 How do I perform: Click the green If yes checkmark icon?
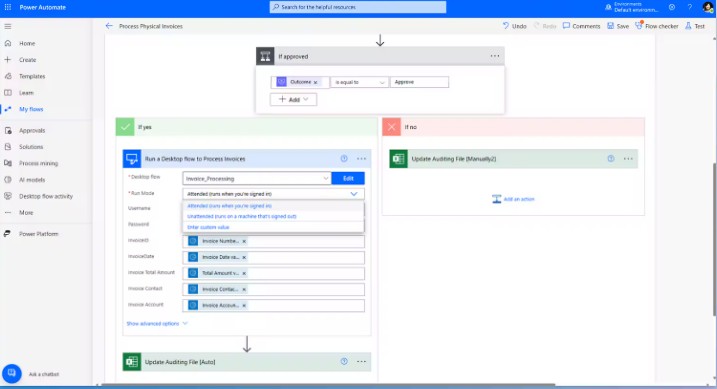[125, 127]
